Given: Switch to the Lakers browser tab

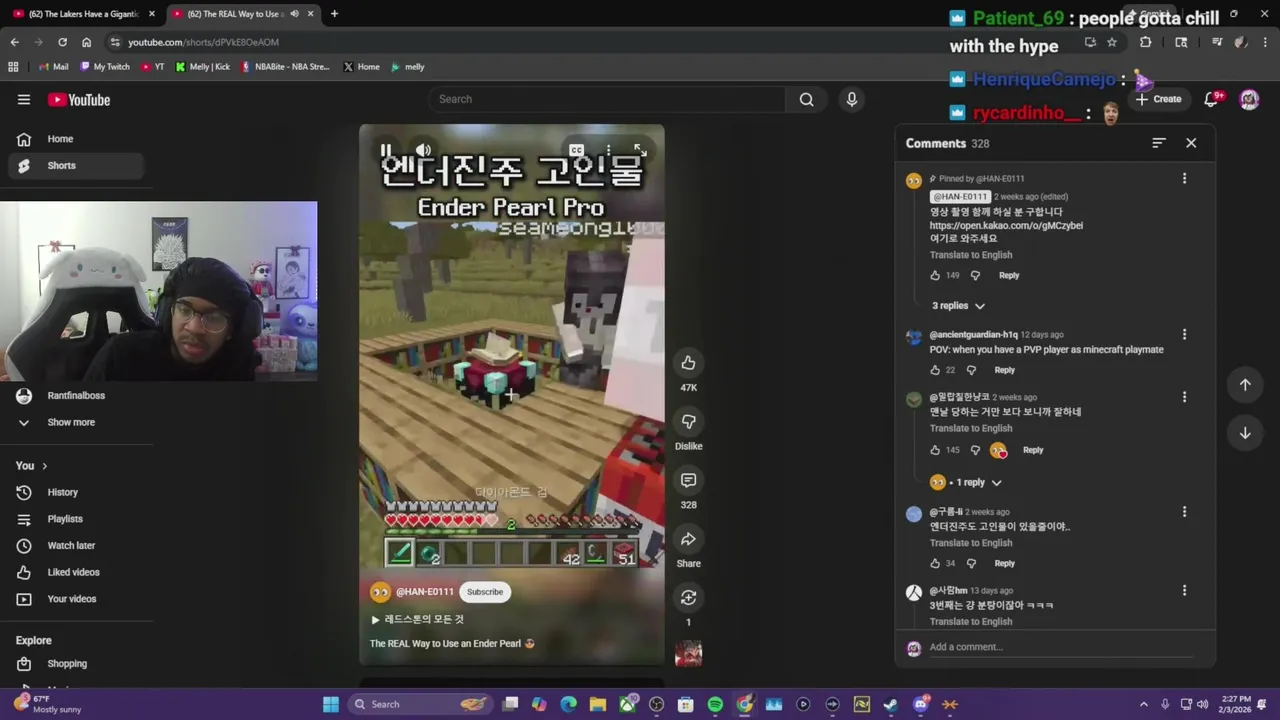Looking at the screenshot, I should pyautogui.click(x=82, y=14).
